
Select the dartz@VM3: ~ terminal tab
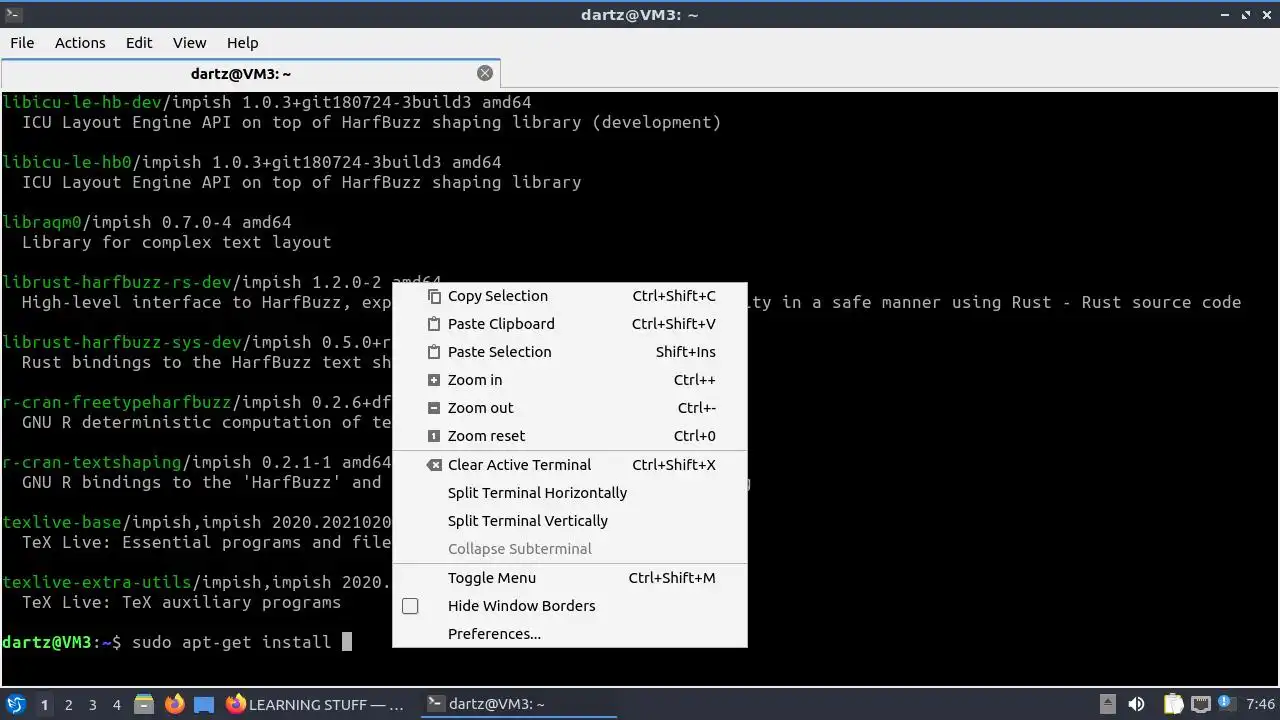[250, 74]
